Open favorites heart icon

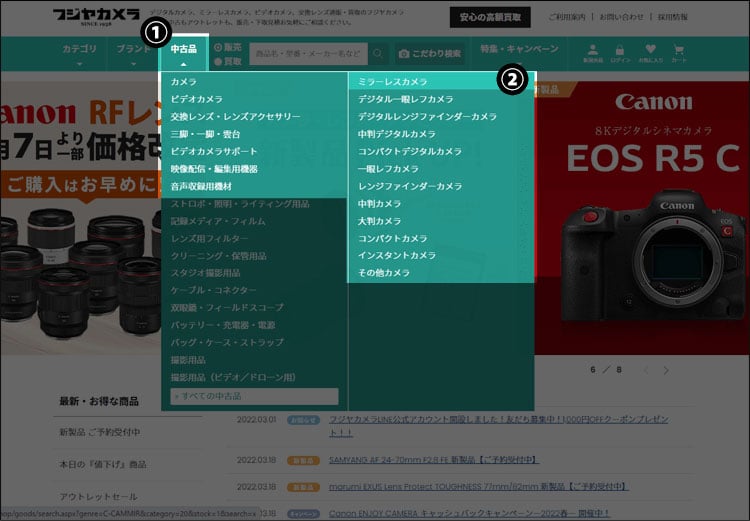tap(650, 53)
